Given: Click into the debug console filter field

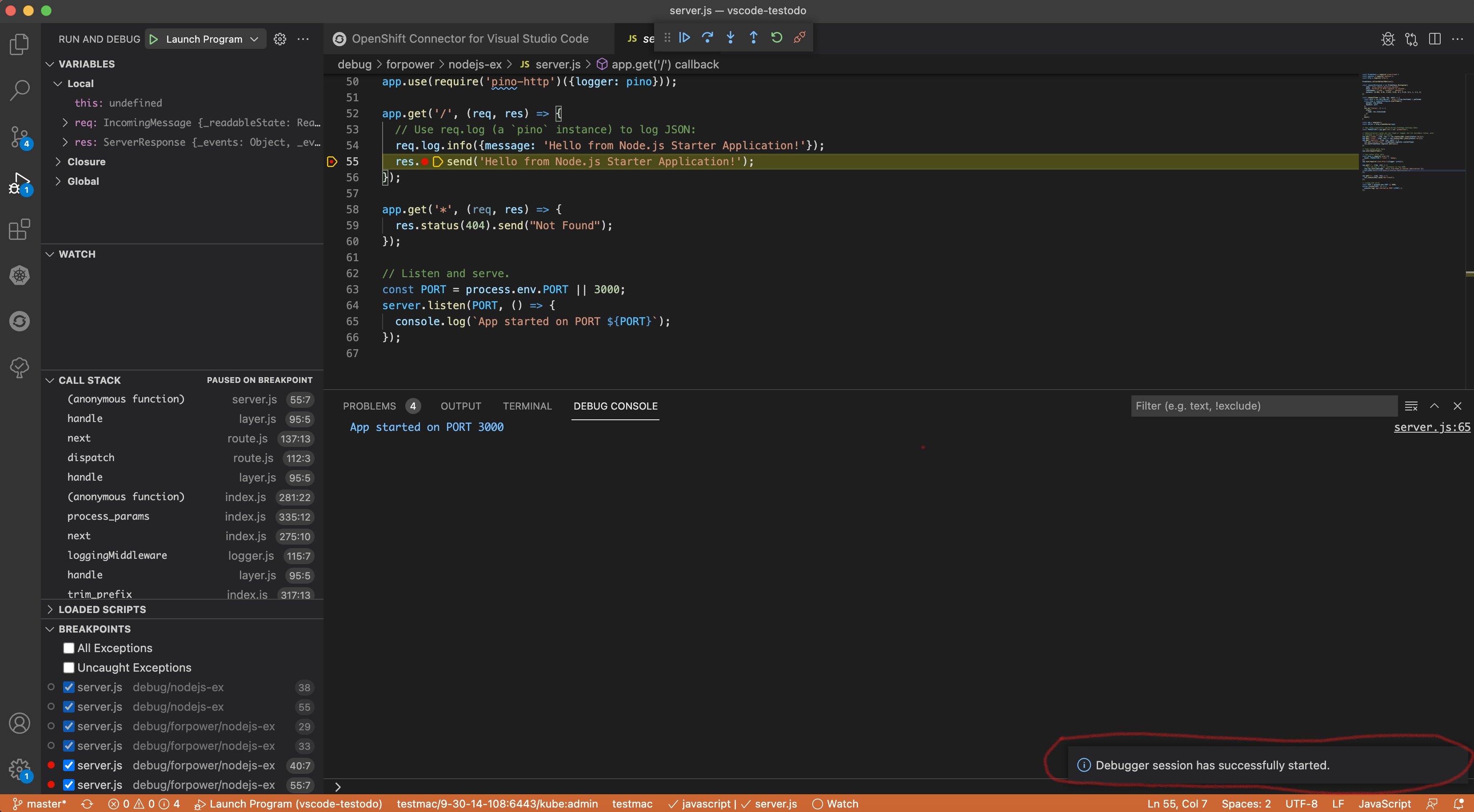Looking at the screenshot, I should (1263, 406).
